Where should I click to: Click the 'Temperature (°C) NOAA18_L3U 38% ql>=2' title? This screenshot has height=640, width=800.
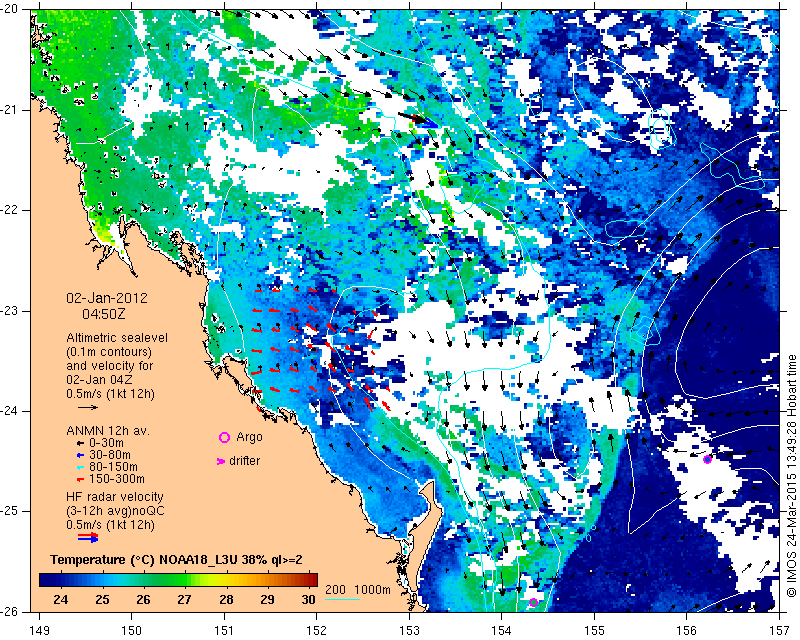pyautogui.click(x=176, y=560)
